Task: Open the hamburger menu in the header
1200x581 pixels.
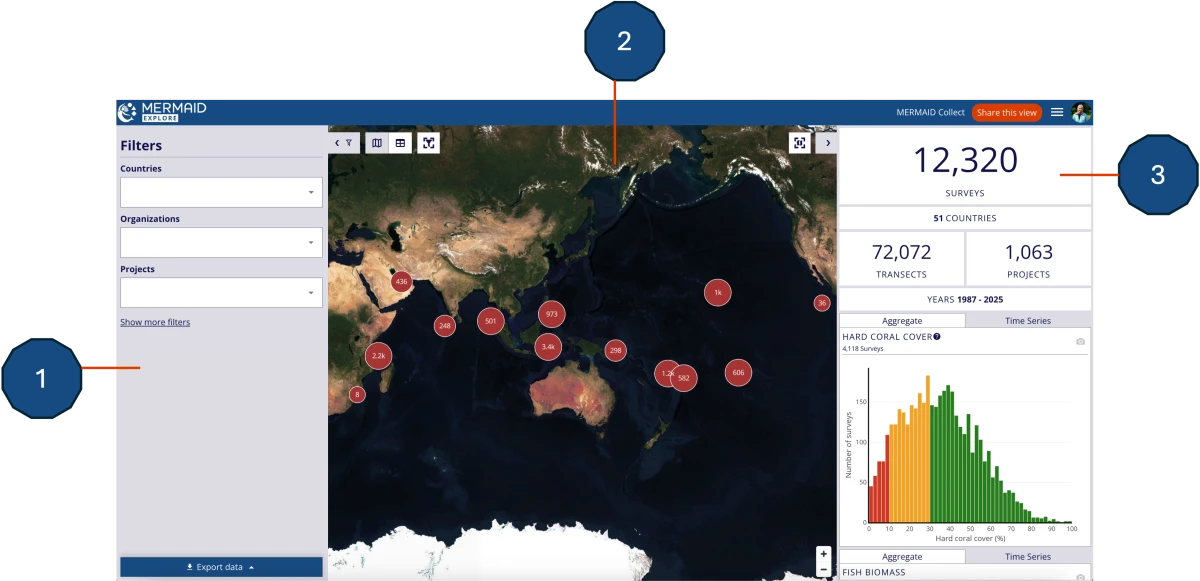Action: click(x=1057, y=112)
